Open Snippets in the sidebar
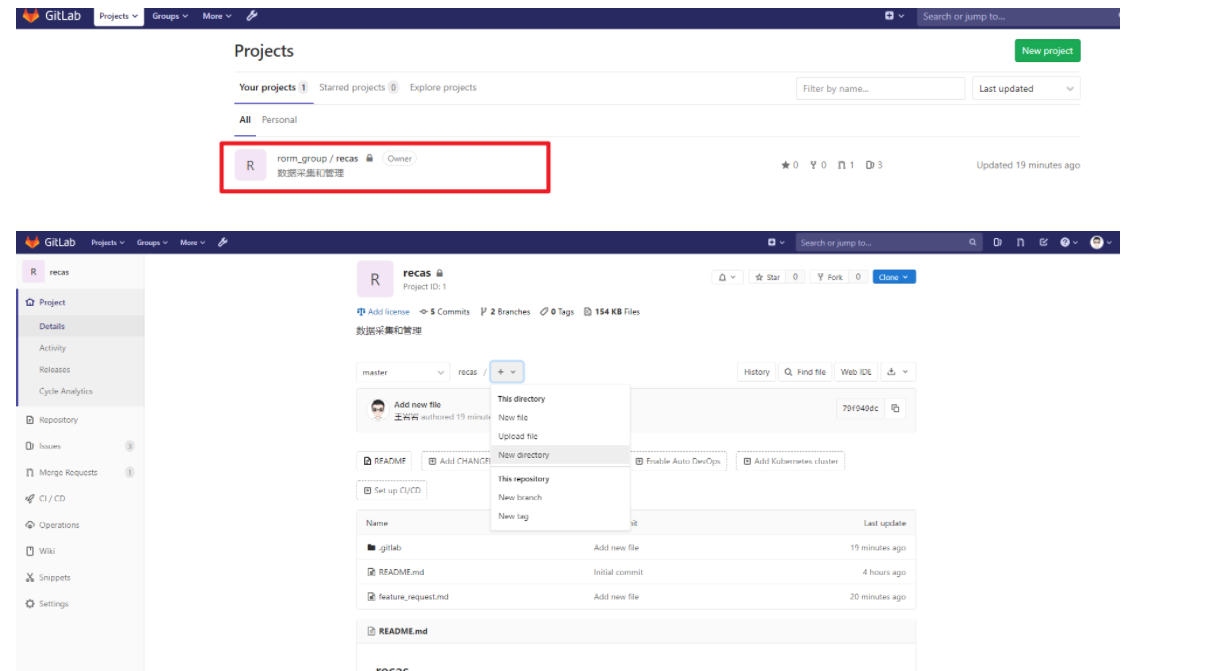This screenshot has width=1224, height=671. coord(80,577)
